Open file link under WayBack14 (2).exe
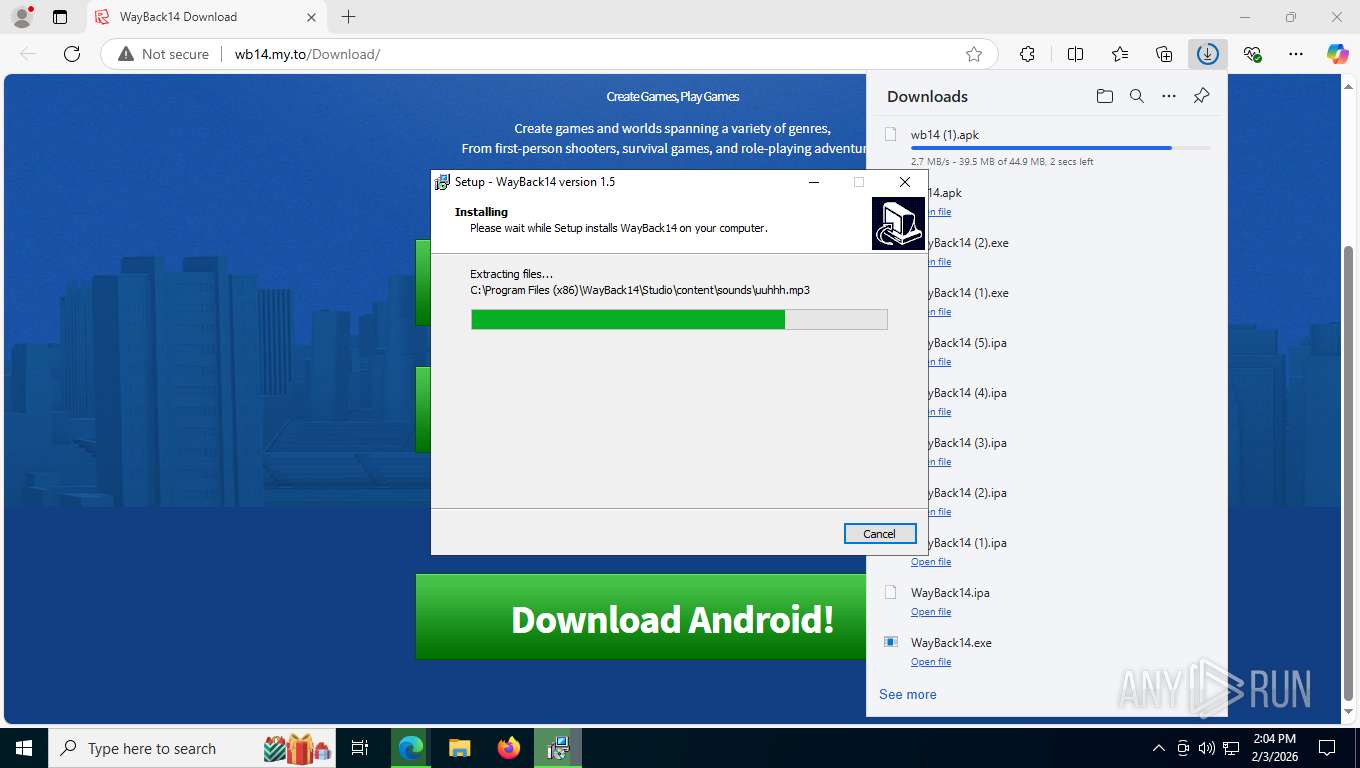The width and height of the screenshot is (1360, 768). [x=938, y=262]
